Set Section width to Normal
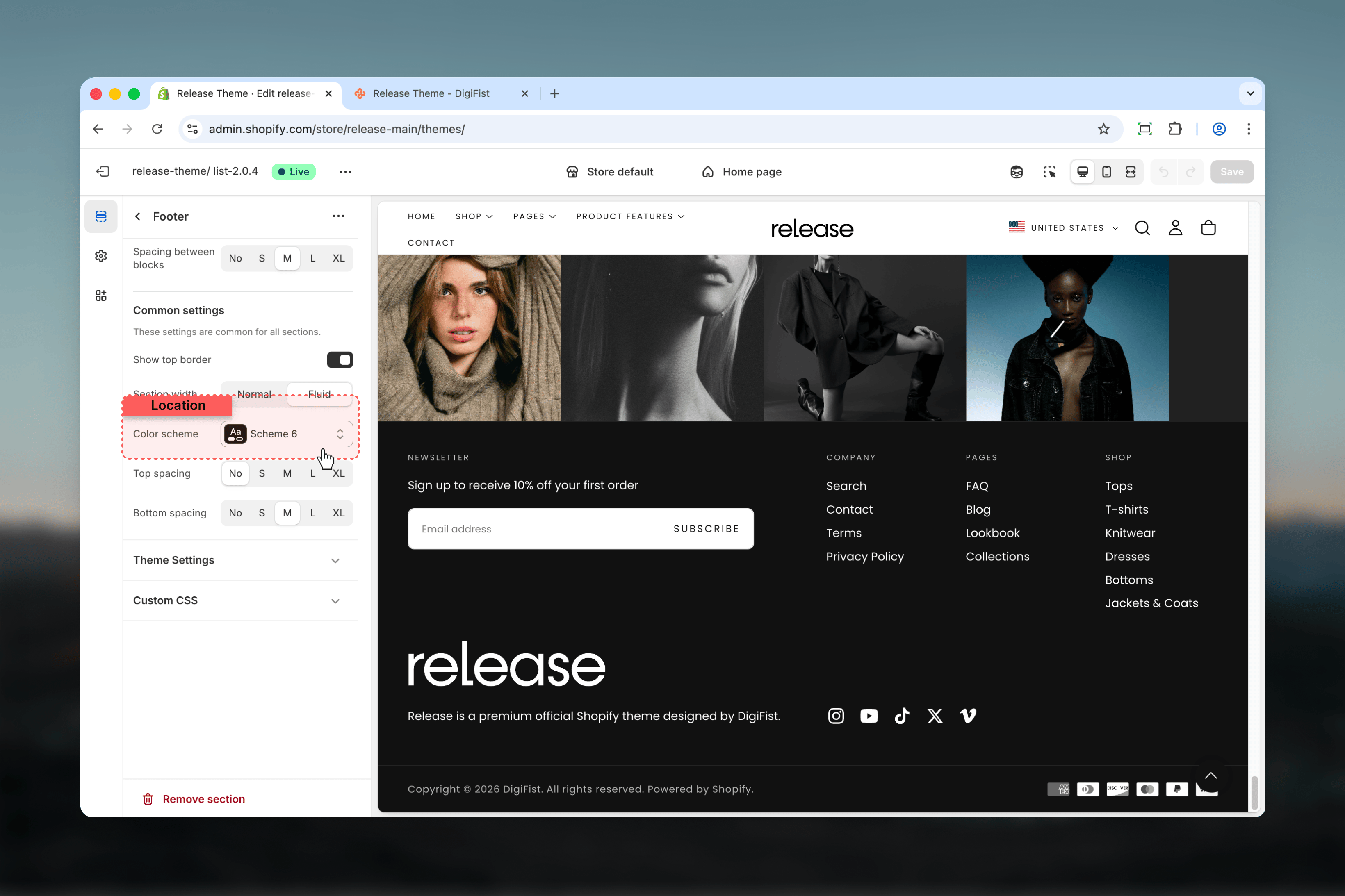The width and height of the screenshot is (1345, 896). click(254, 394)
